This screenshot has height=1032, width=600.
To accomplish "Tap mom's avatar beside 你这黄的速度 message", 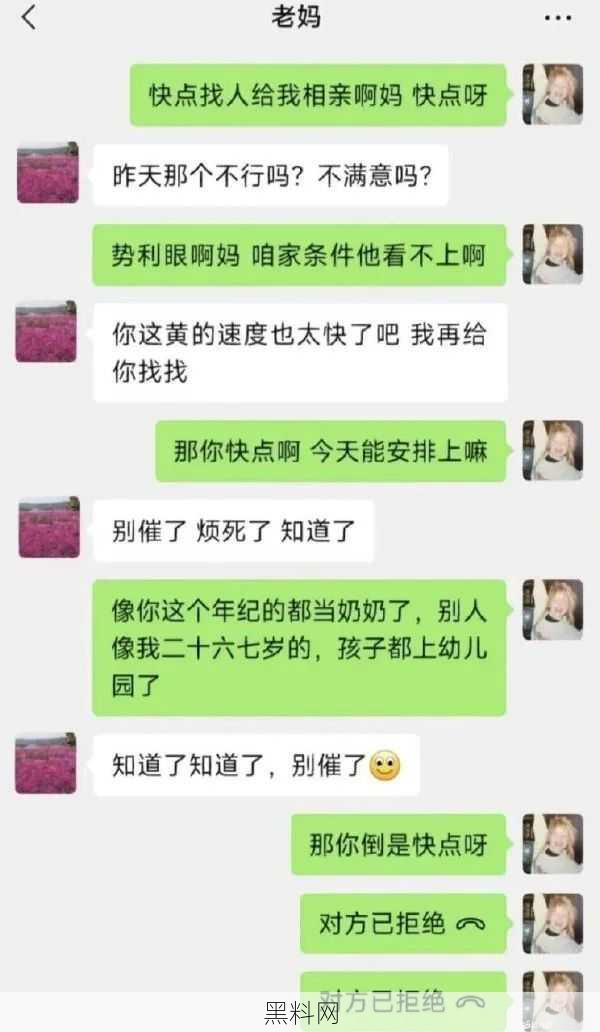I will point(46,332).
